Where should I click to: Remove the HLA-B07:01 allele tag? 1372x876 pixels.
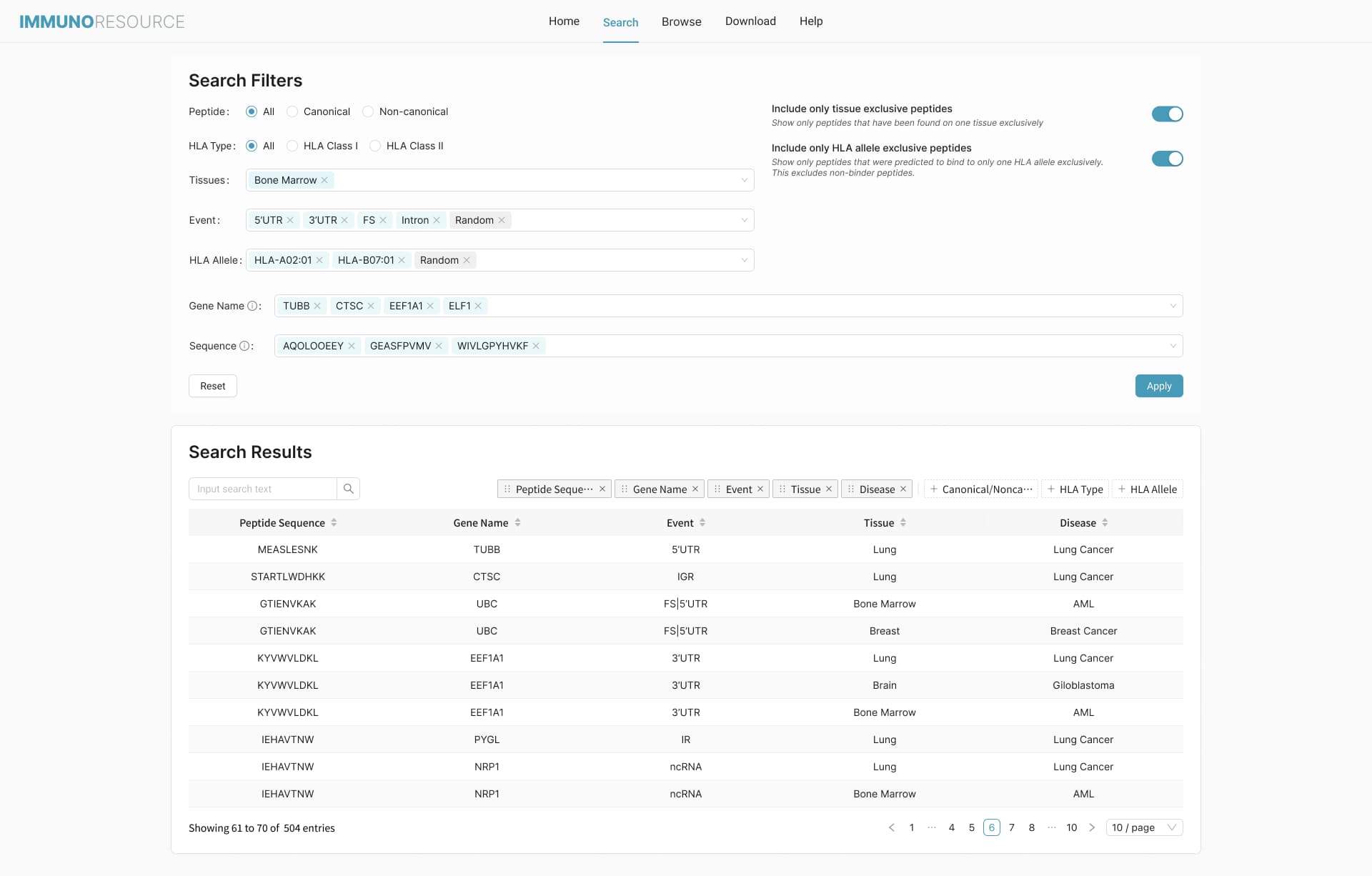pyautogui.click(x=402, y=260)
